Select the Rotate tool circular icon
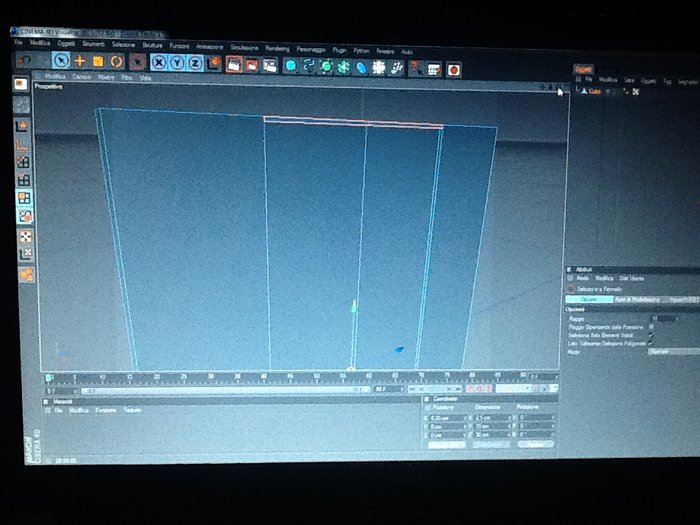 point(117,62)
